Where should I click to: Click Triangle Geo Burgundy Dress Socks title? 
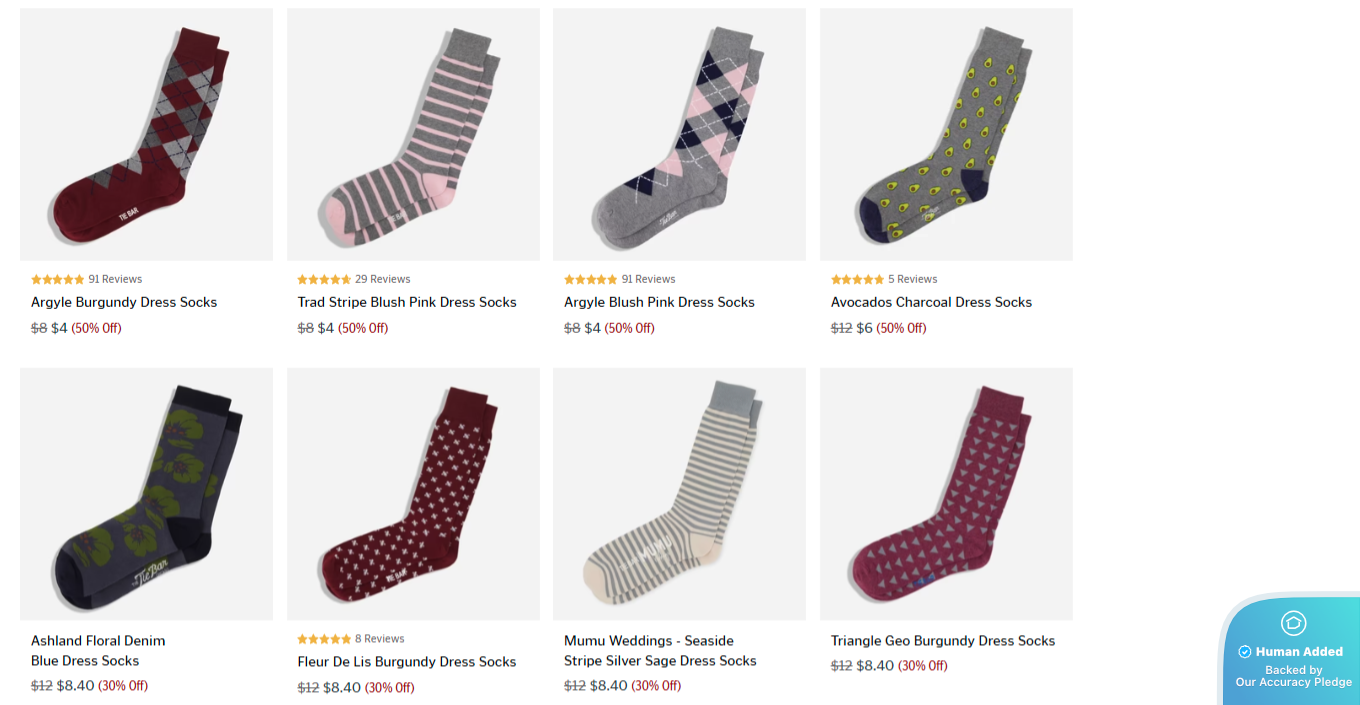coord(943,641)
